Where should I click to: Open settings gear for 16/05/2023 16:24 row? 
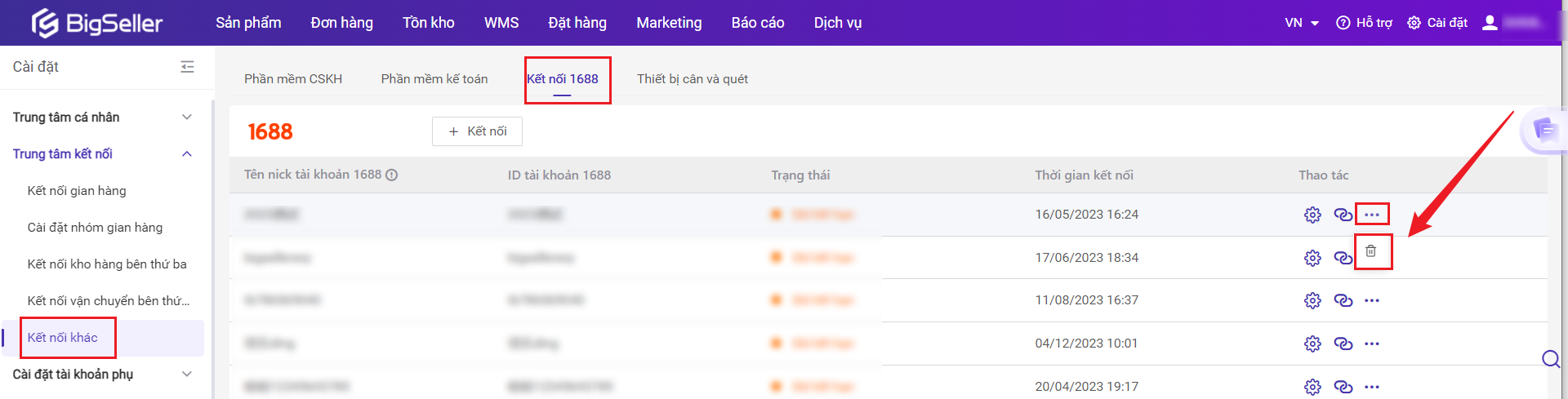[1312, 215]
